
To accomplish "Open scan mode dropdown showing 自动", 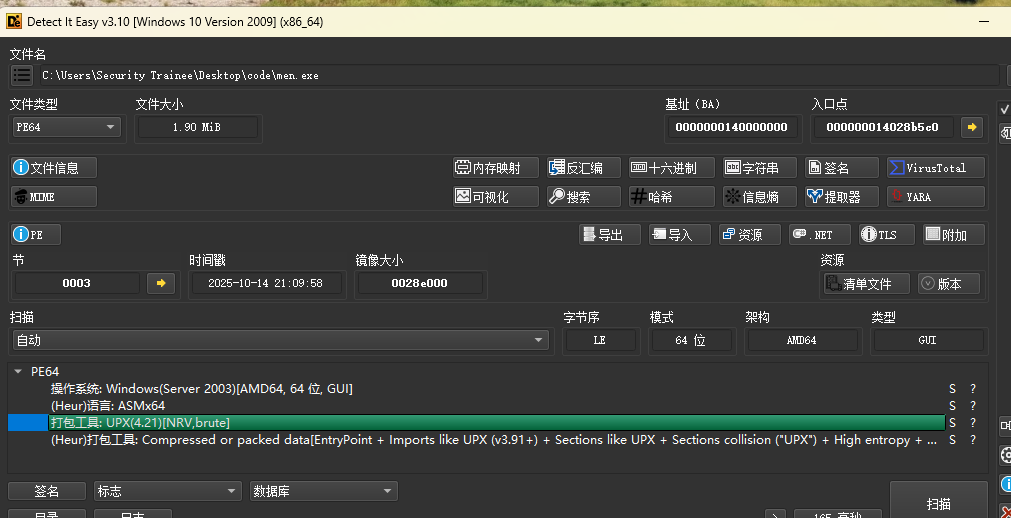I will (x=280, y=340).
